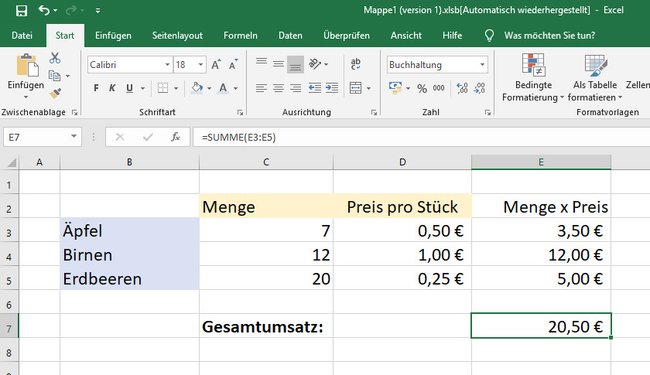Toggle align text right
This screenshot has height=375, width=650.
pyautogui.click(x=295, y=88)
